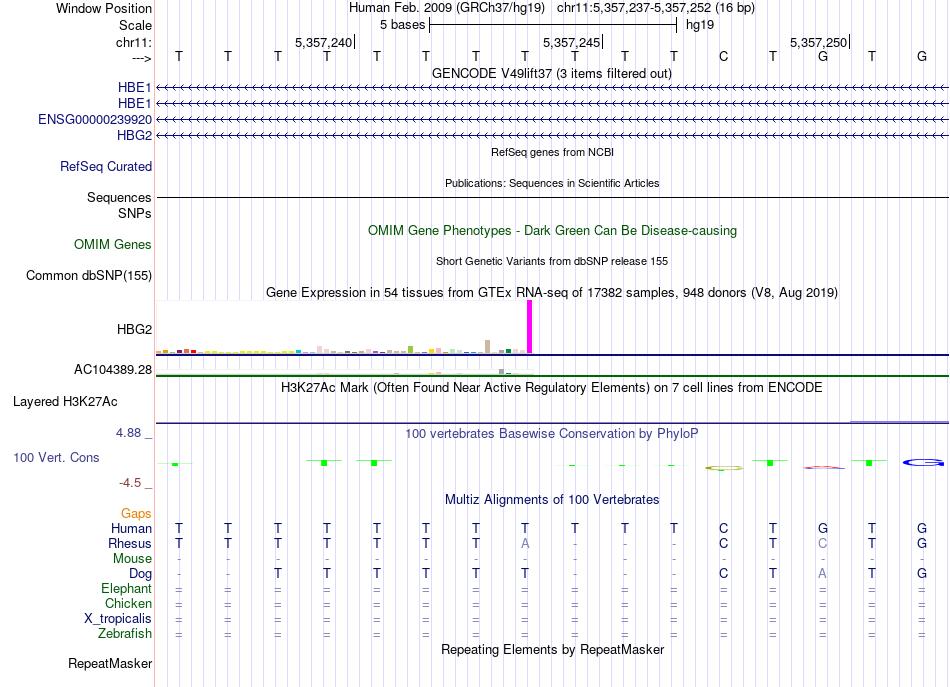Click the faded C base in the Rhesus row
This screenshot has height=687, width=950.
tap(822, 543)
